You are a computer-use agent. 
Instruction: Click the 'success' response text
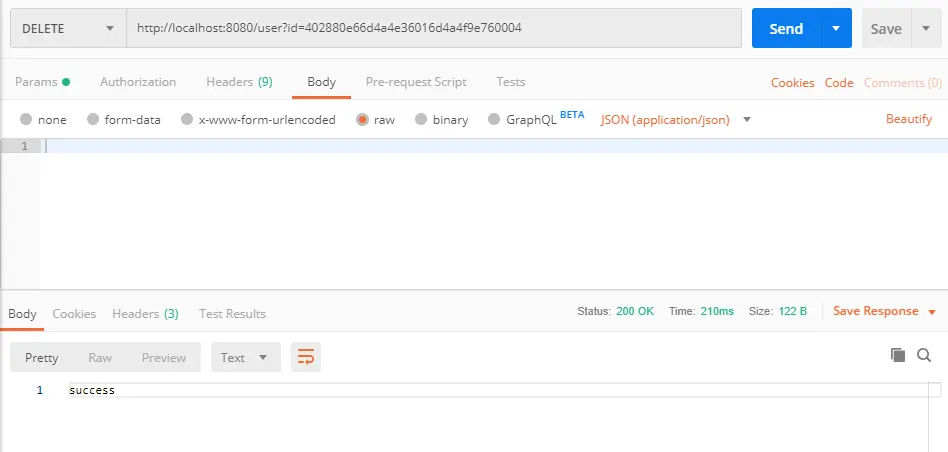(x=92, y=390)
